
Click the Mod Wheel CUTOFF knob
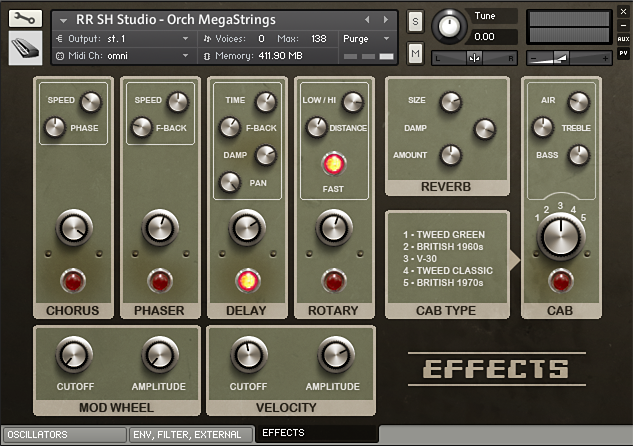tap(74, 355)
